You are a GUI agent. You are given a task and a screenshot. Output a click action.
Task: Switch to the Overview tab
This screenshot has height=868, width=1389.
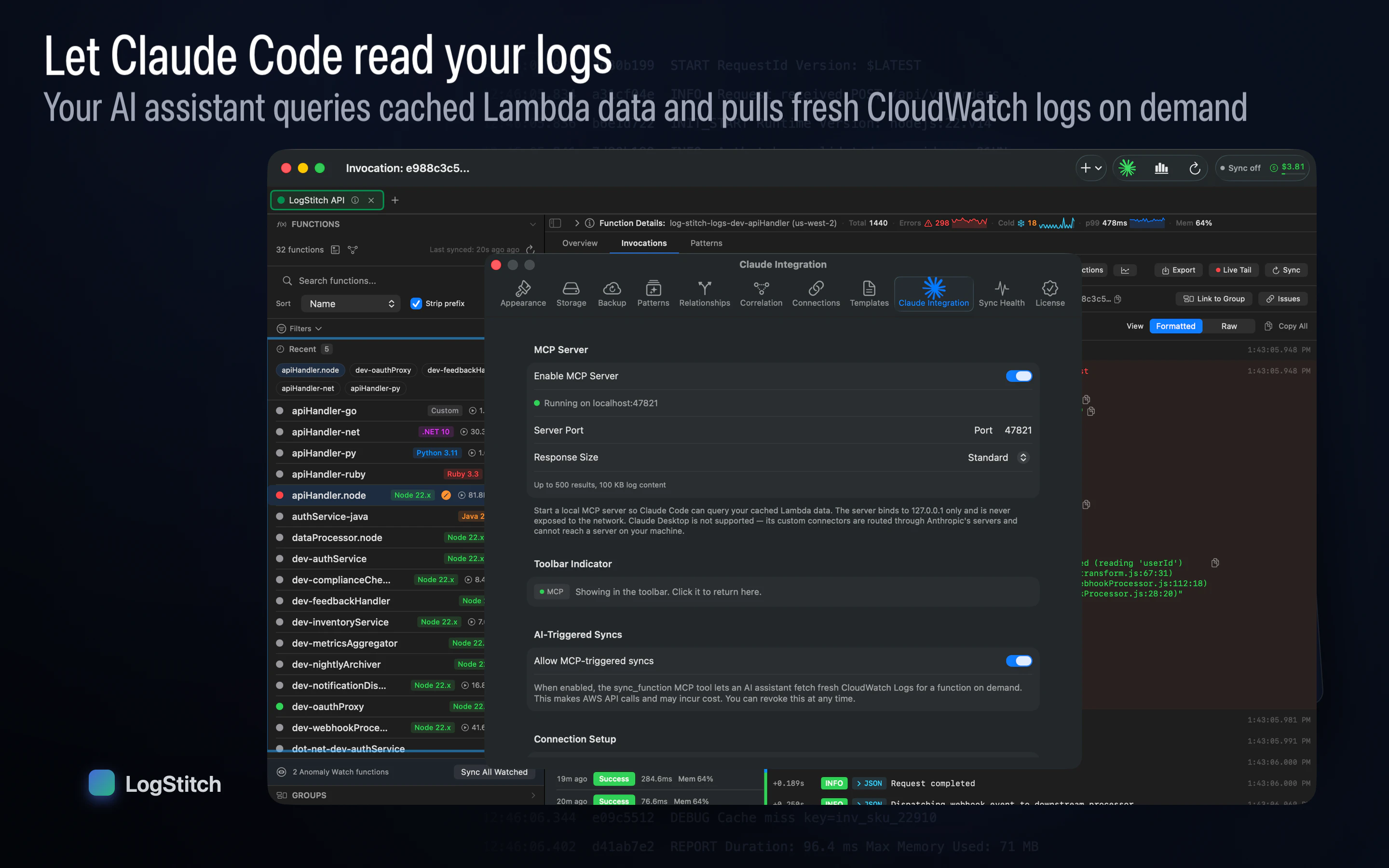(580, 243)
